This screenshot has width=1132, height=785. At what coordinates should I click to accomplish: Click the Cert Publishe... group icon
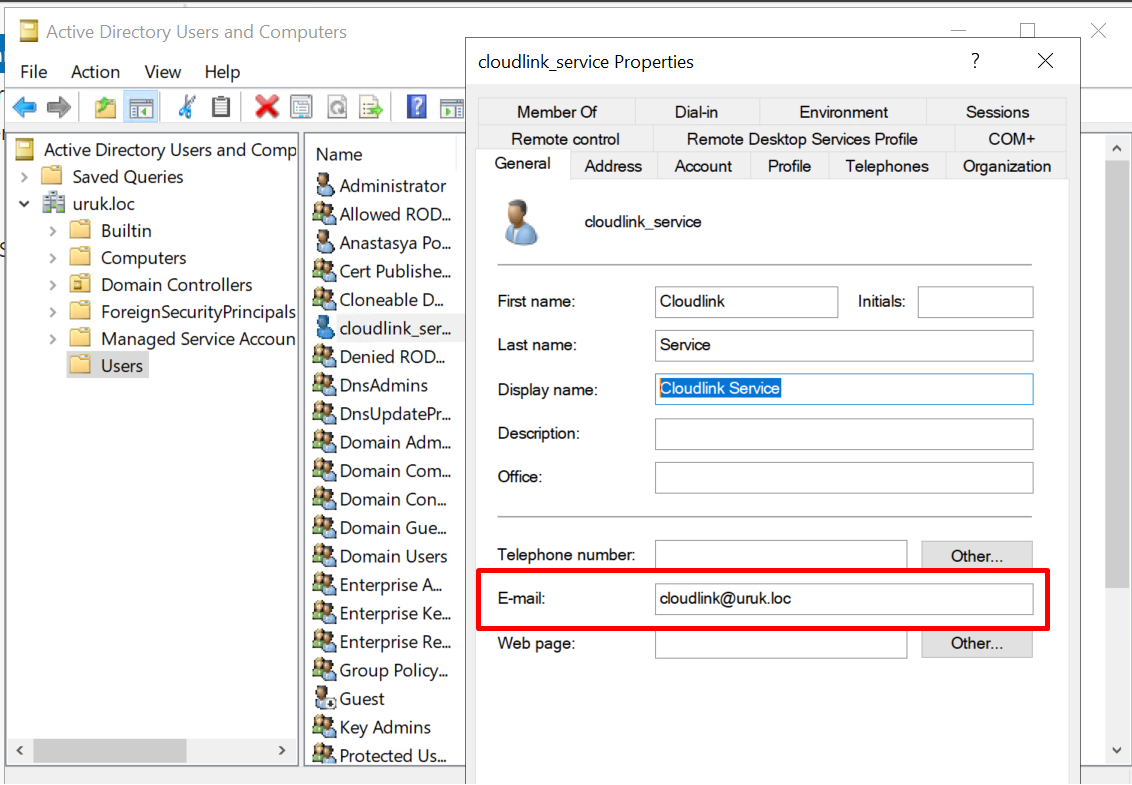pyautogui.click(x=325, y=271)
